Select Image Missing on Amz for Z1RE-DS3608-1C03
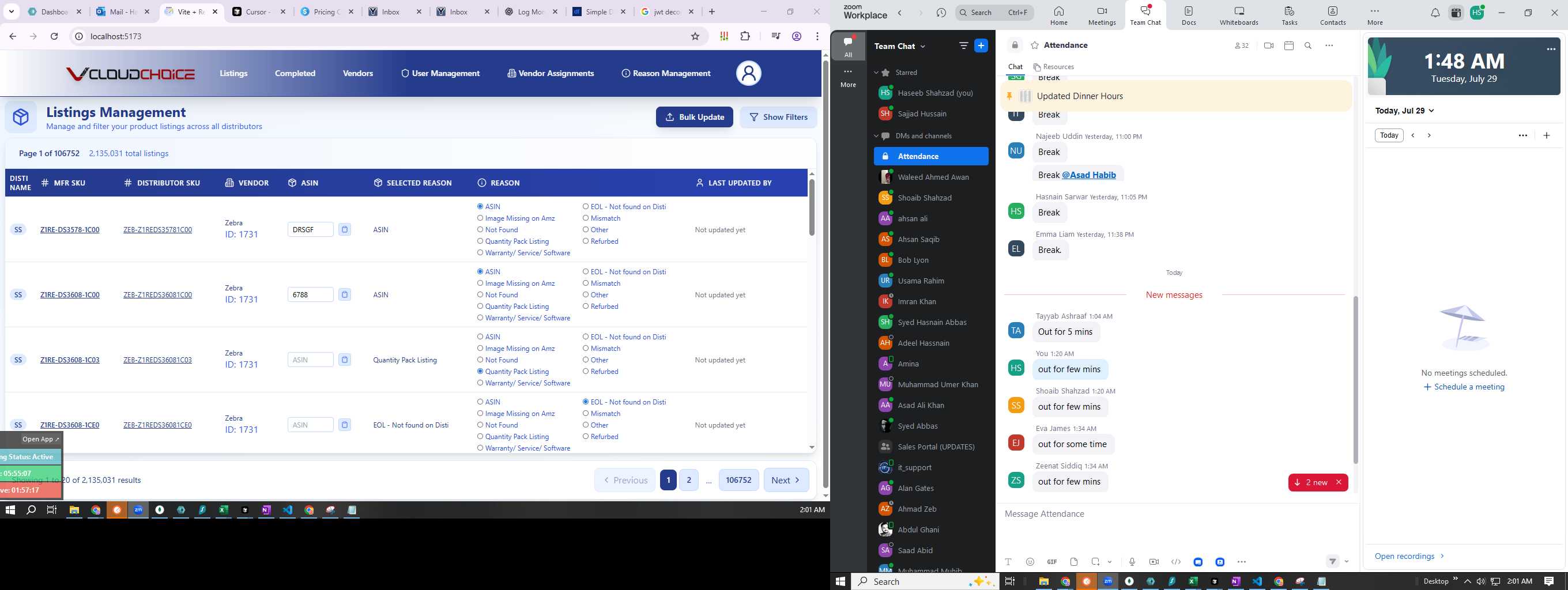Viewport: 1568px width, 590px height. 480,349
